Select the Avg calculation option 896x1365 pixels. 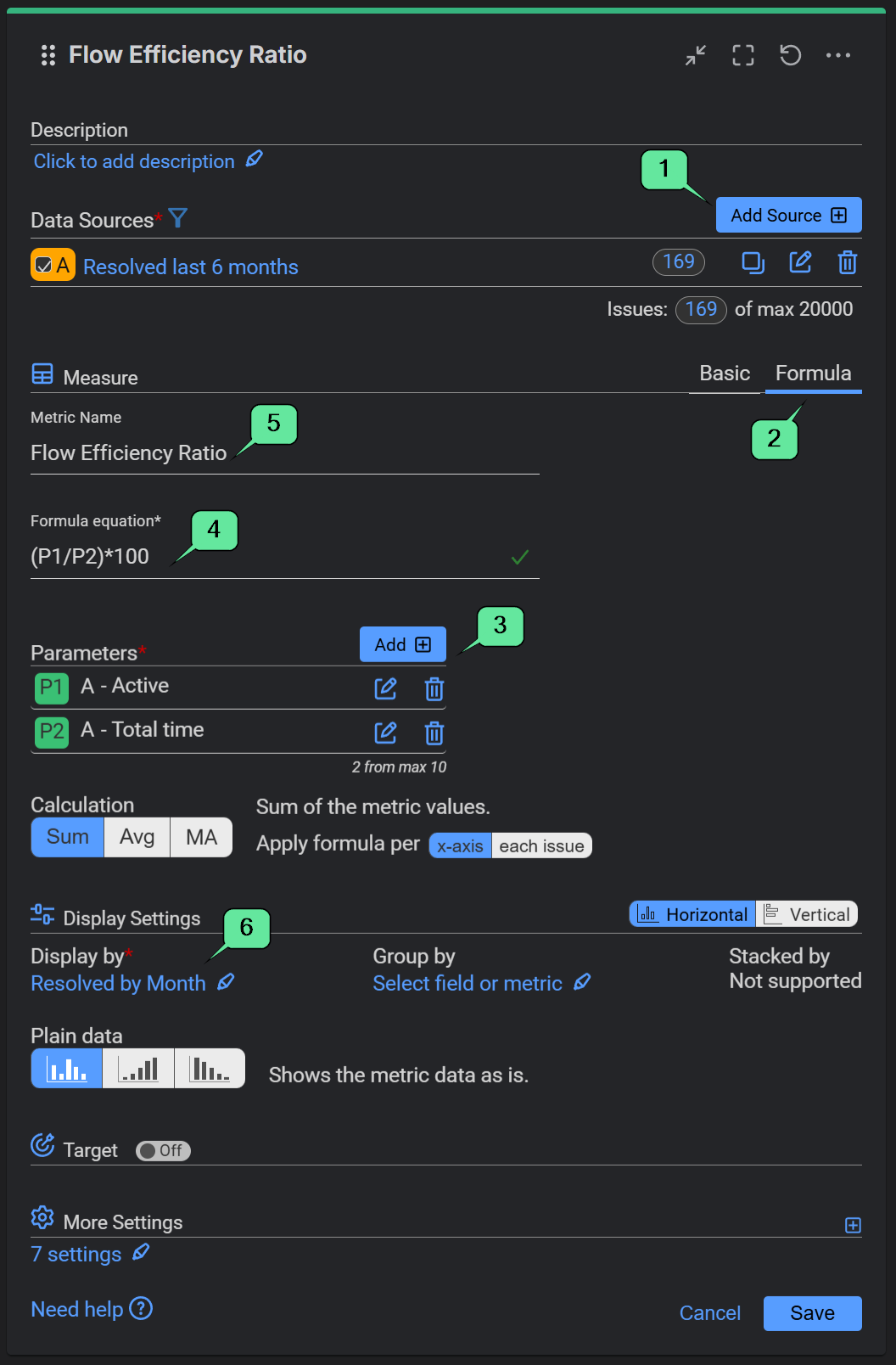pyautogui.click(x=137, y=837)
